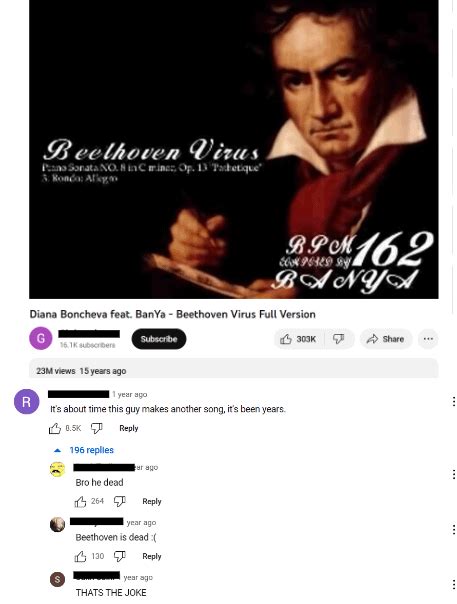Dislike the Beethoven Virus video
The width and height of the screenshot is (457, 604).
pyautogui.click(x=339, y=339)
